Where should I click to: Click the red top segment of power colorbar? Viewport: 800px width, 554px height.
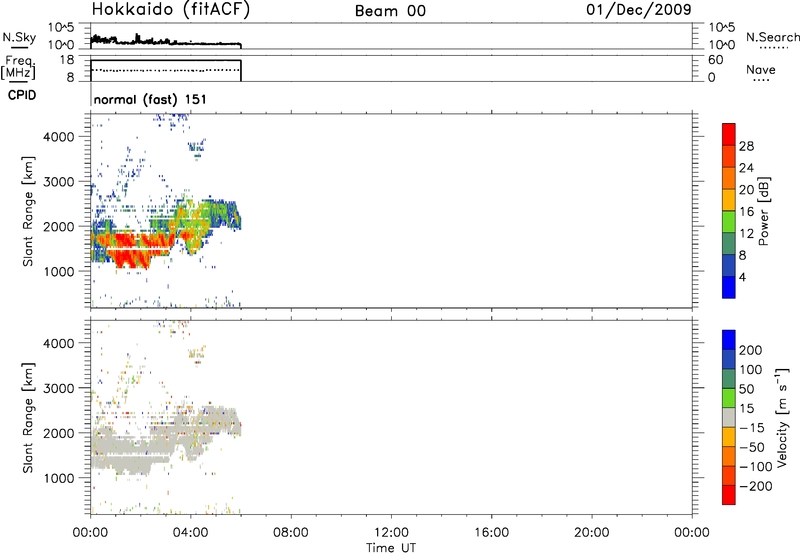pos(729,134)
